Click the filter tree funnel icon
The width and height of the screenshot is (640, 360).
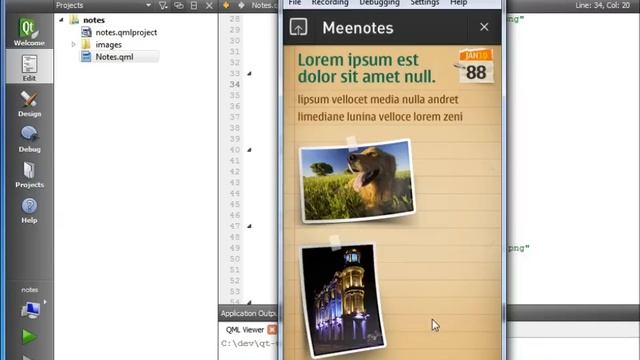pyautogui.click(x=163, y=5)
